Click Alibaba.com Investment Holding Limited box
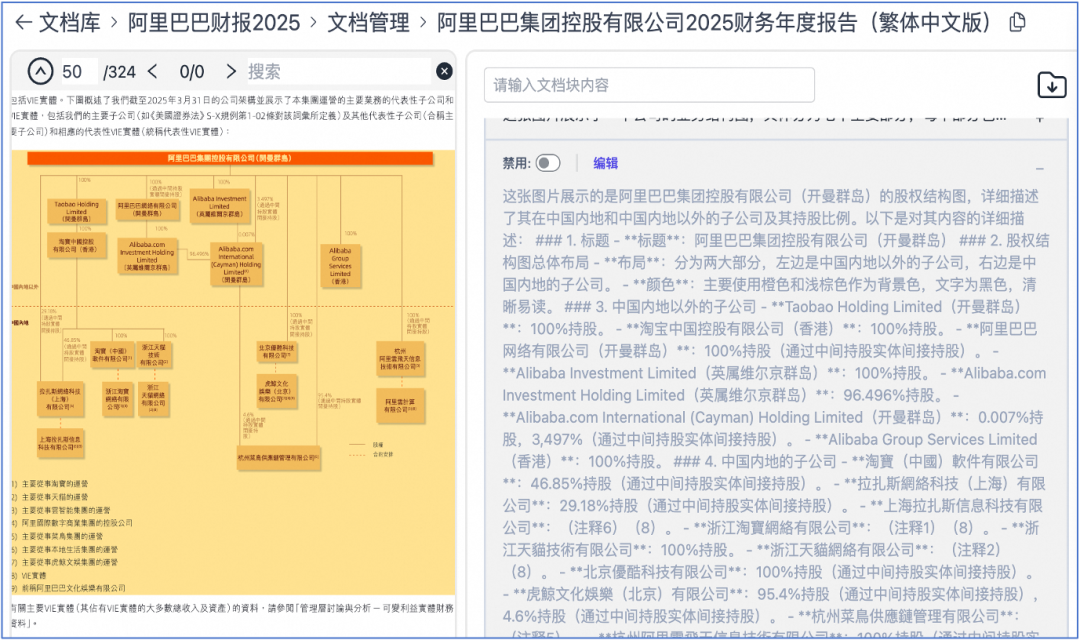 (147, 256)
